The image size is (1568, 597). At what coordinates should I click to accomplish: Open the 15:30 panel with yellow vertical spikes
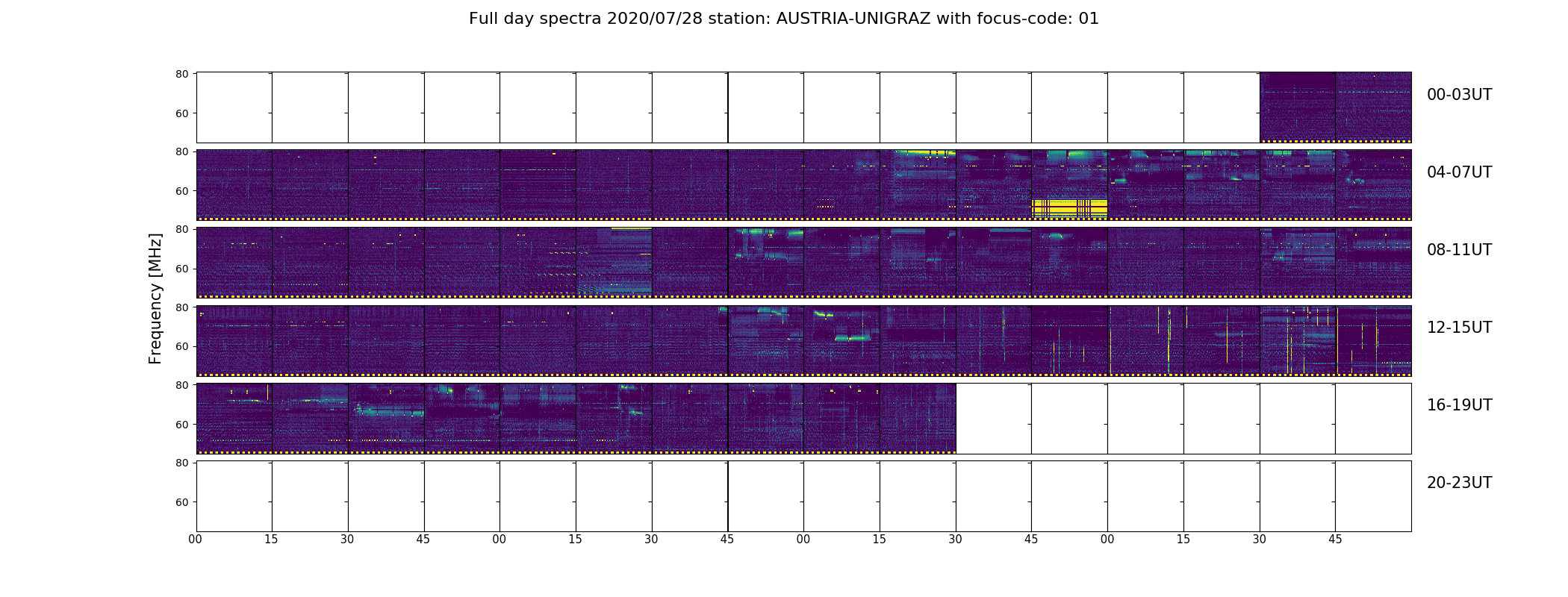1297,340
